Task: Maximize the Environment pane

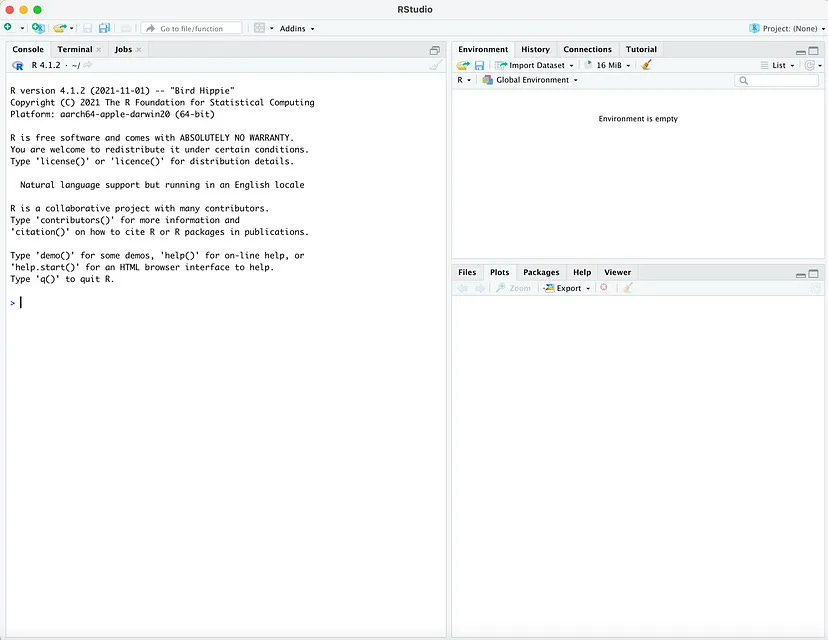Action: [814, 51]
